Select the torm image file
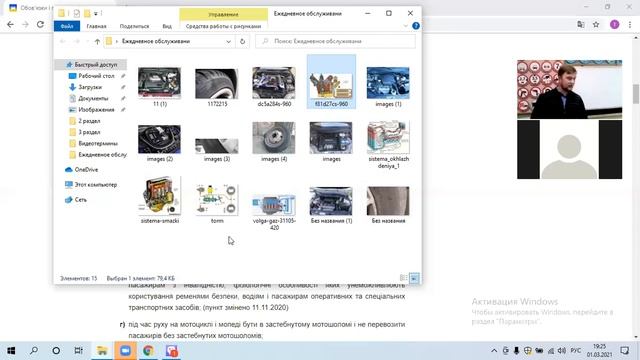The height and width of the screenshot is (360, 640). pos(217,203)
